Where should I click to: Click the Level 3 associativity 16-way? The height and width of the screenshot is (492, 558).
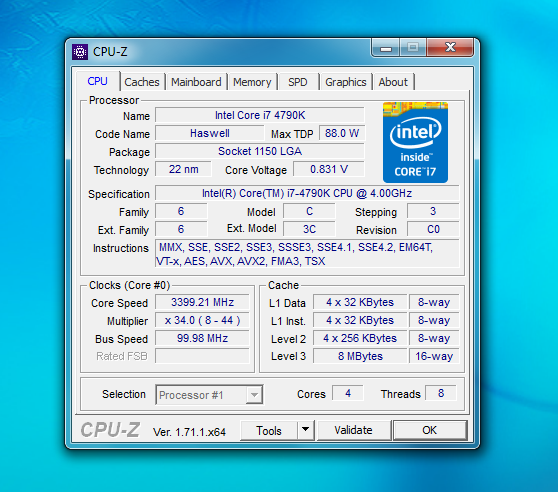click(x=434, y=356)
